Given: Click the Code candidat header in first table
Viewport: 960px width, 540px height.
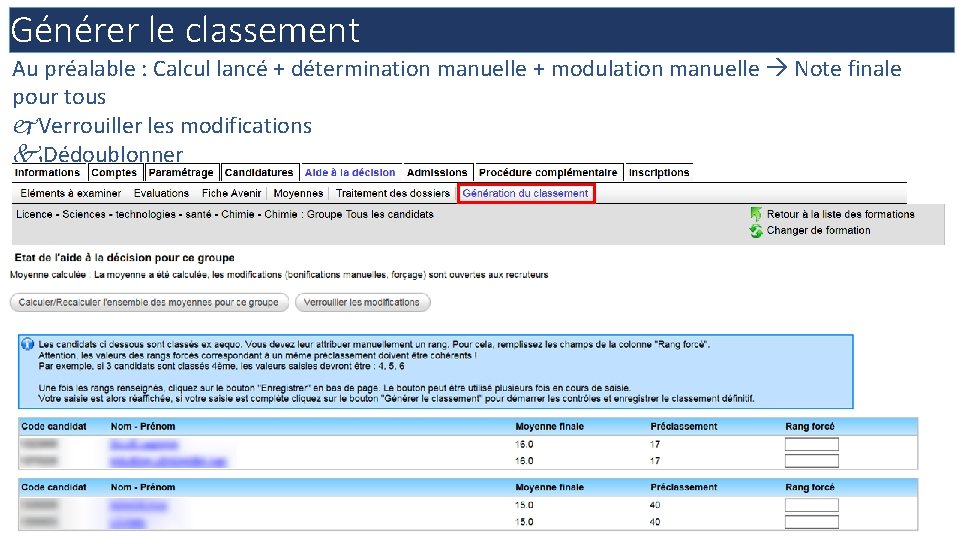Looking at the screenshot, I should [54, 427].
